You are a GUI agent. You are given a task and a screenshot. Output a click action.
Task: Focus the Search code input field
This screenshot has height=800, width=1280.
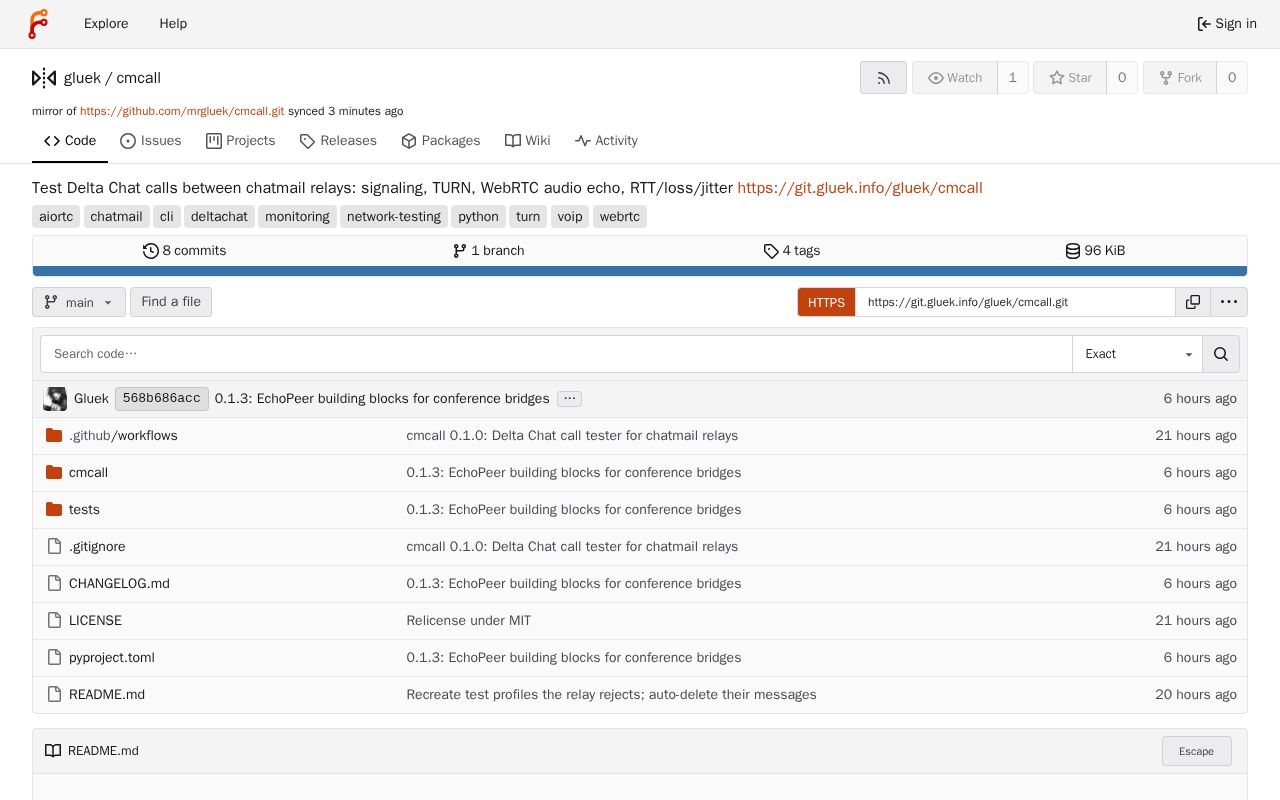pos(556,354)
